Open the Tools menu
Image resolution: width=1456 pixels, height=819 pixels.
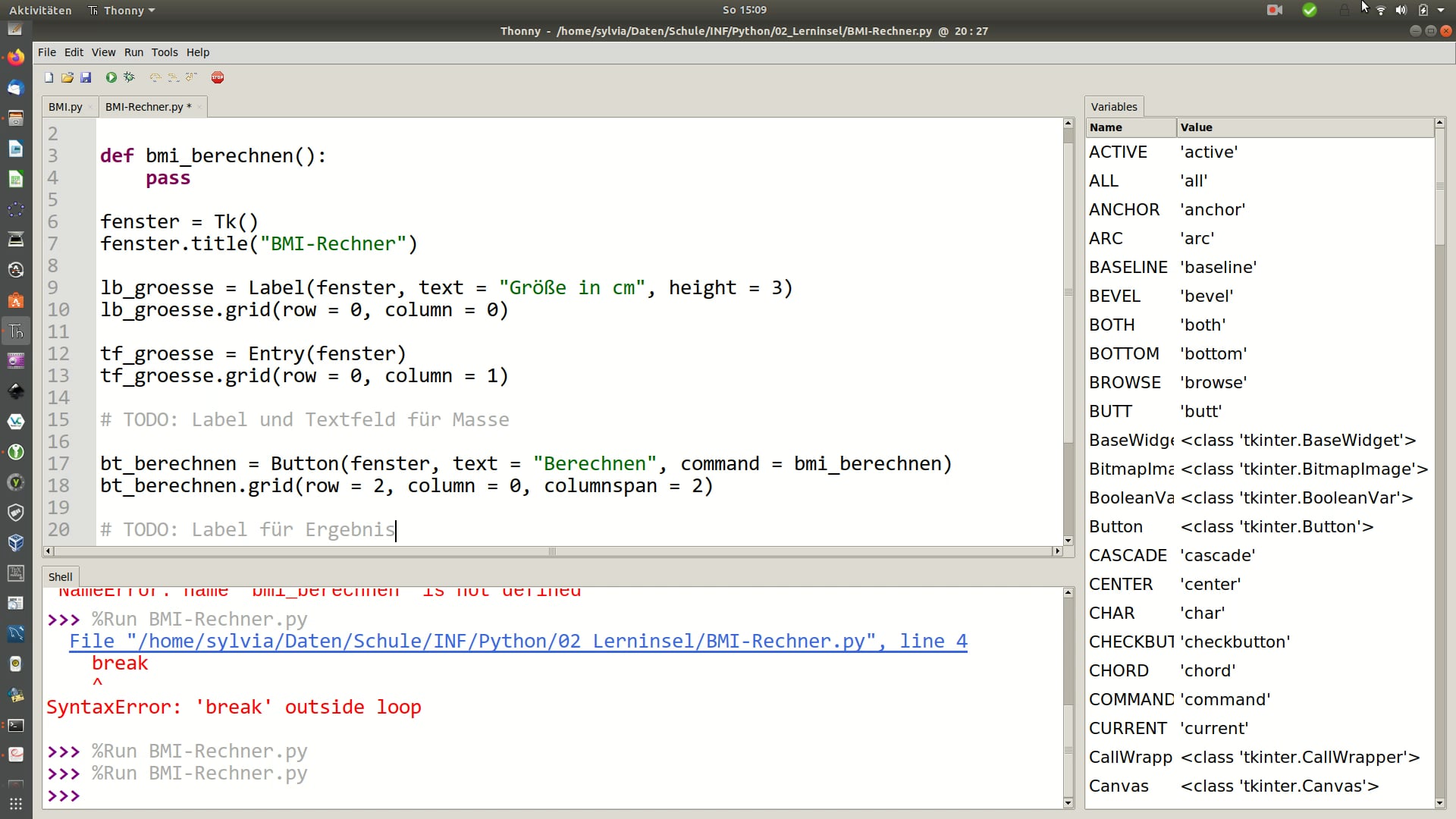(165, 52)
